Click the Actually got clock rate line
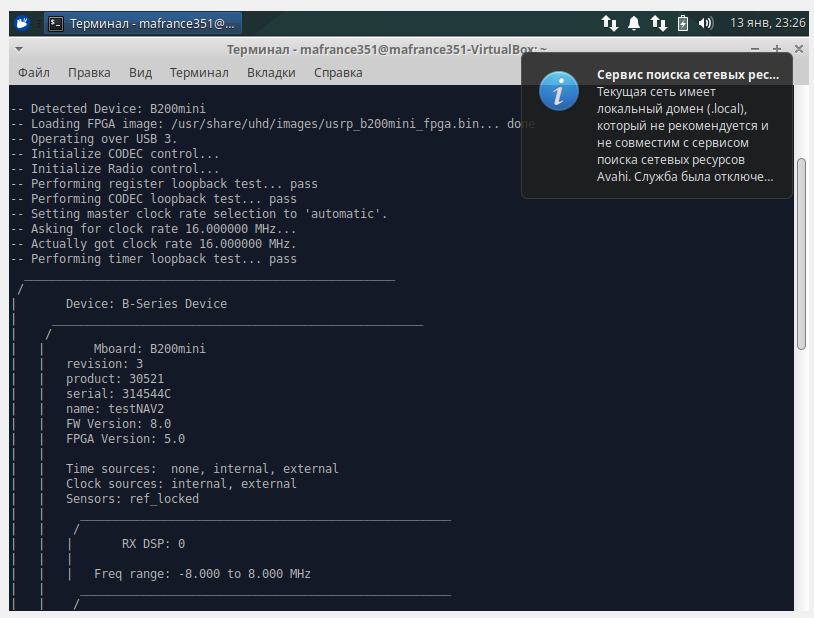This screenshot has width=814, height=618. [154, 244]
